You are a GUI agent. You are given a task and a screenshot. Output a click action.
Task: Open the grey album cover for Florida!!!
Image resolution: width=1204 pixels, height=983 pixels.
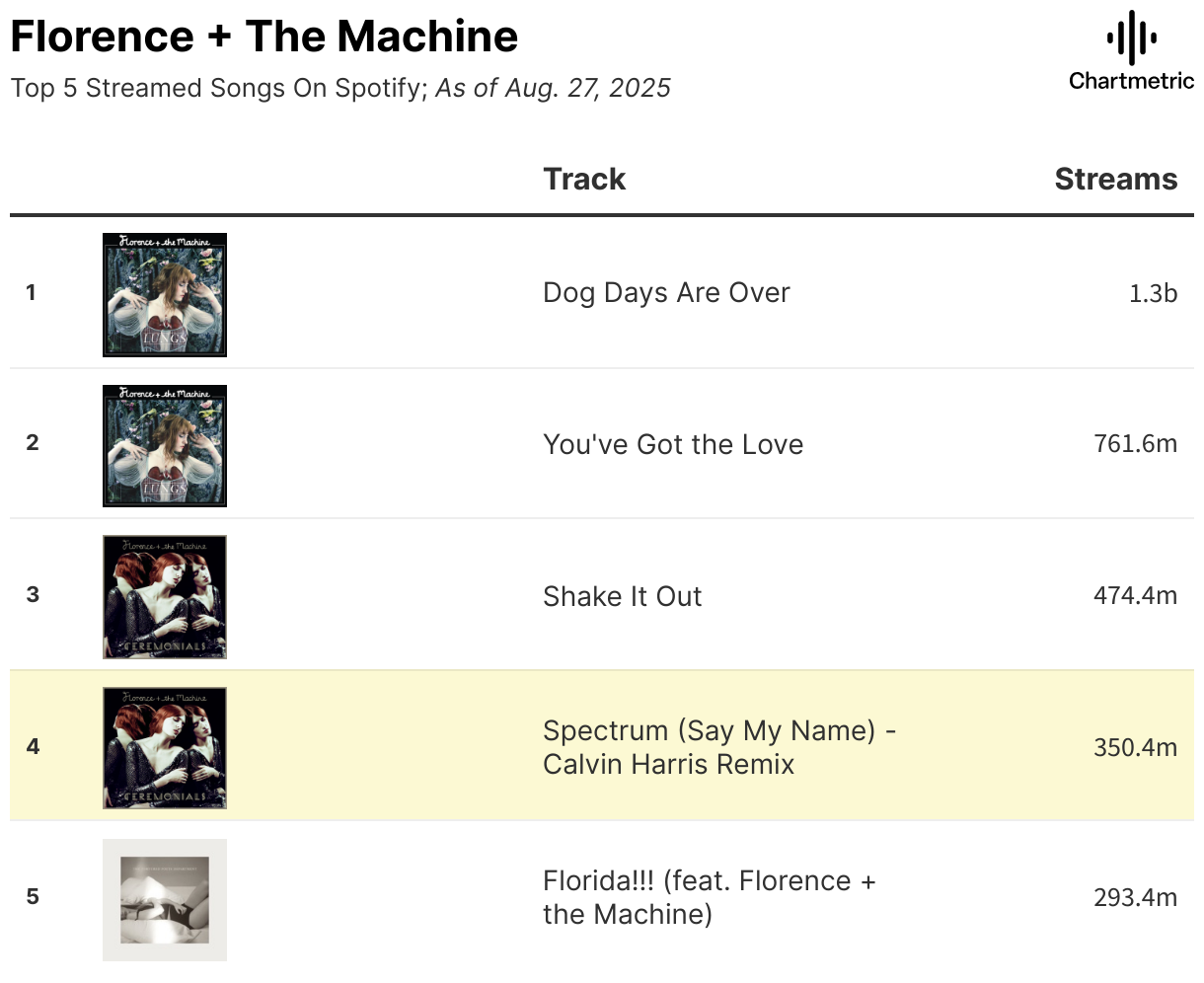click(x=165, y=899)
